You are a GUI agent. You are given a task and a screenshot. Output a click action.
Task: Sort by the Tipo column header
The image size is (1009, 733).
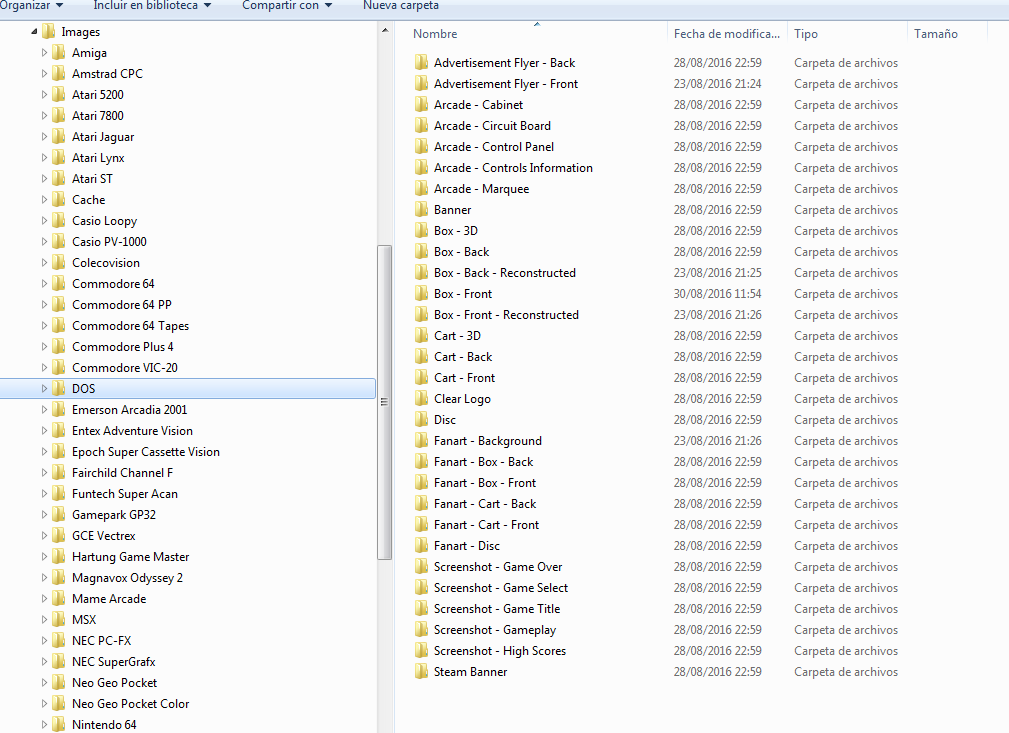(847, 33)
